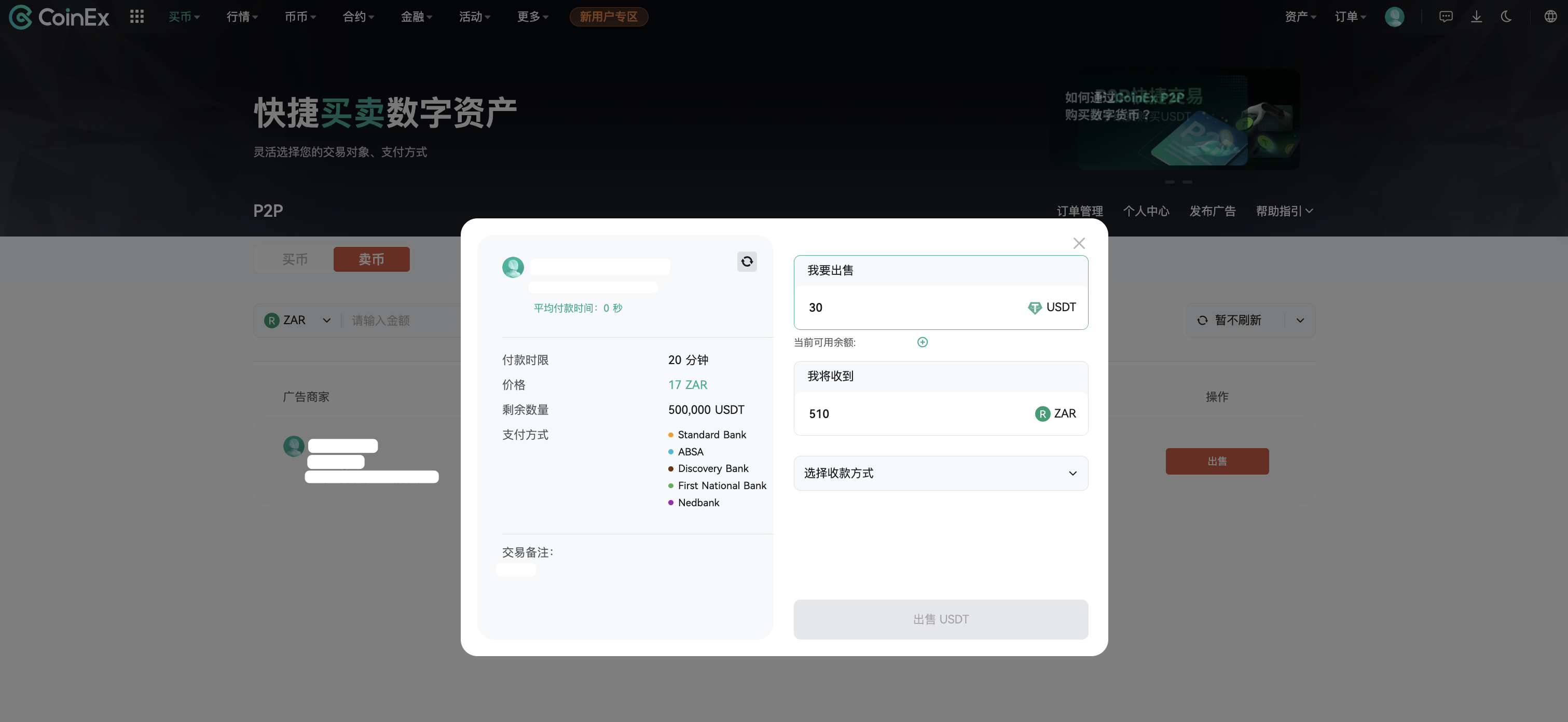Click the 出售 button in the ad row
This screenshot has height=722, width=1568.
(x=1217, y=462)
